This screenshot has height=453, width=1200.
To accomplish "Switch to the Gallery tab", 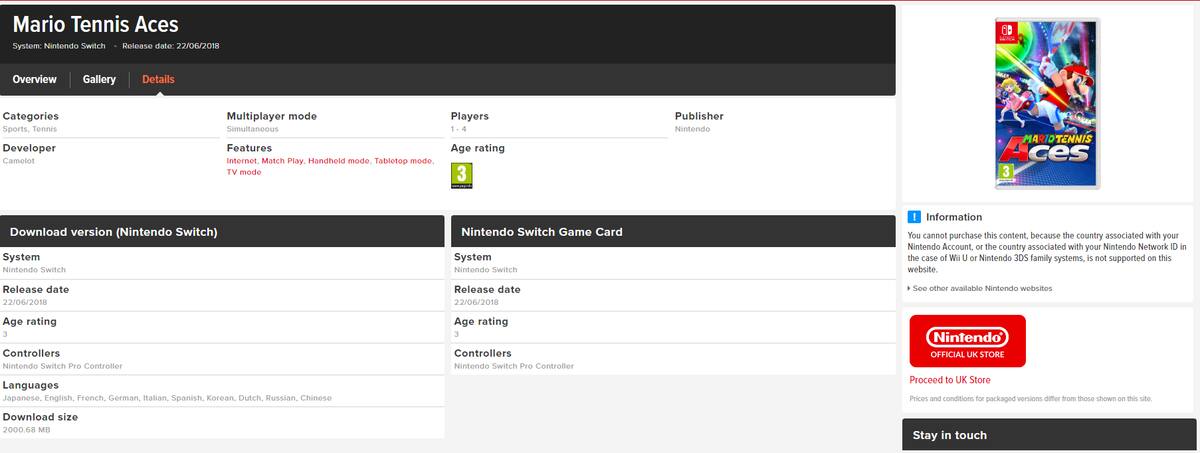I will coord(99,79).
